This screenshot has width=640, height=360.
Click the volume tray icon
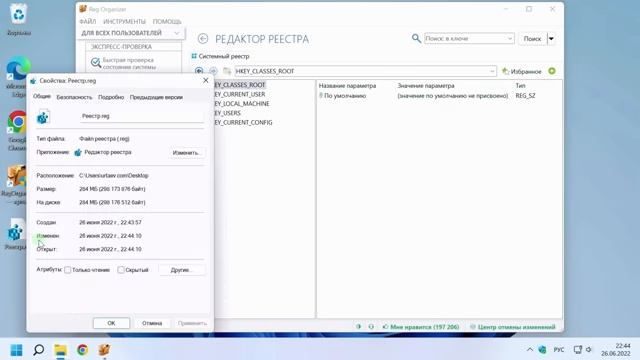(589, 349)
